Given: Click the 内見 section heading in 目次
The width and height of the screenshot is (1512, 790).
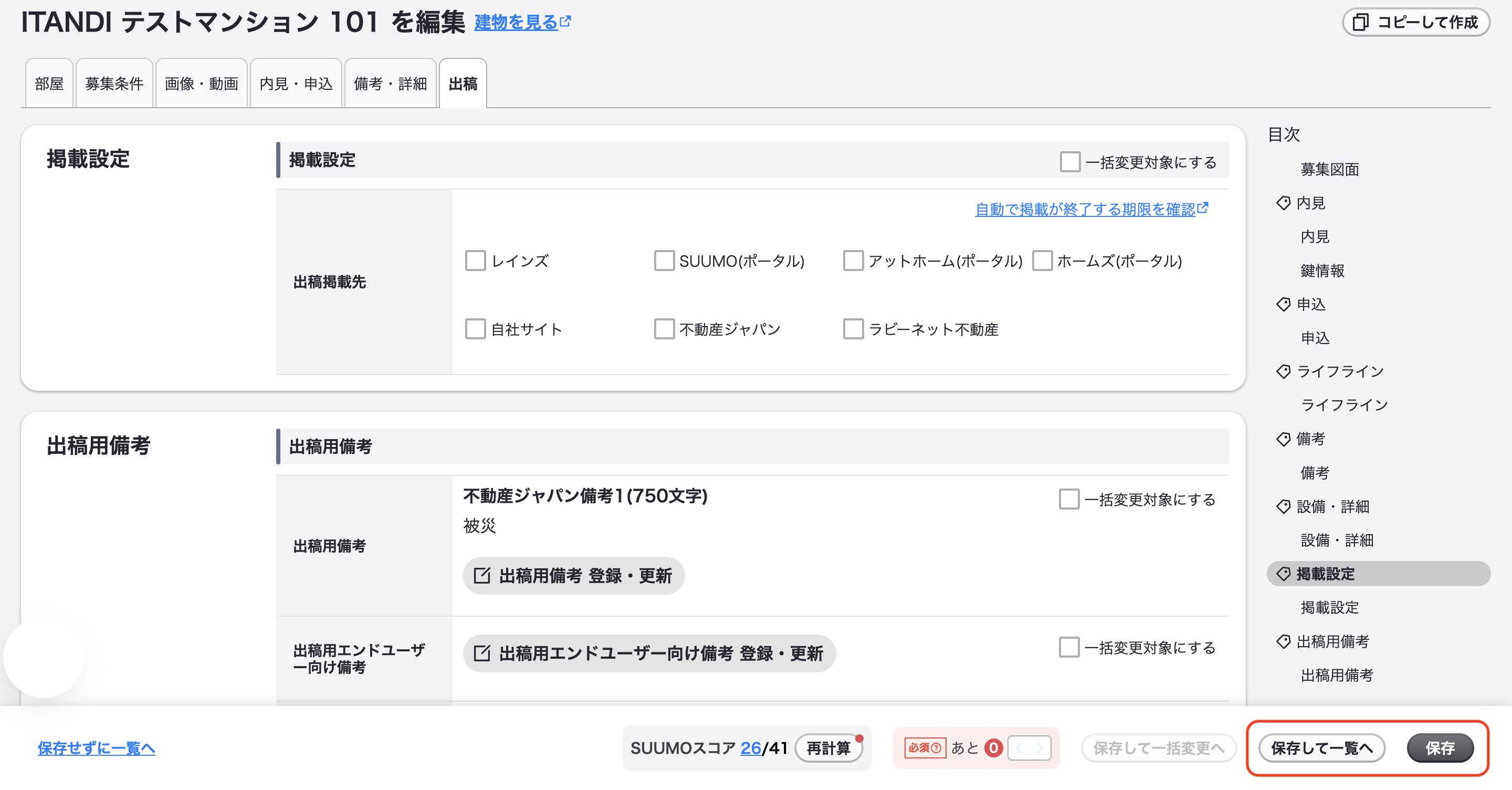Looking at the screenshot, I should [1311, 203].
